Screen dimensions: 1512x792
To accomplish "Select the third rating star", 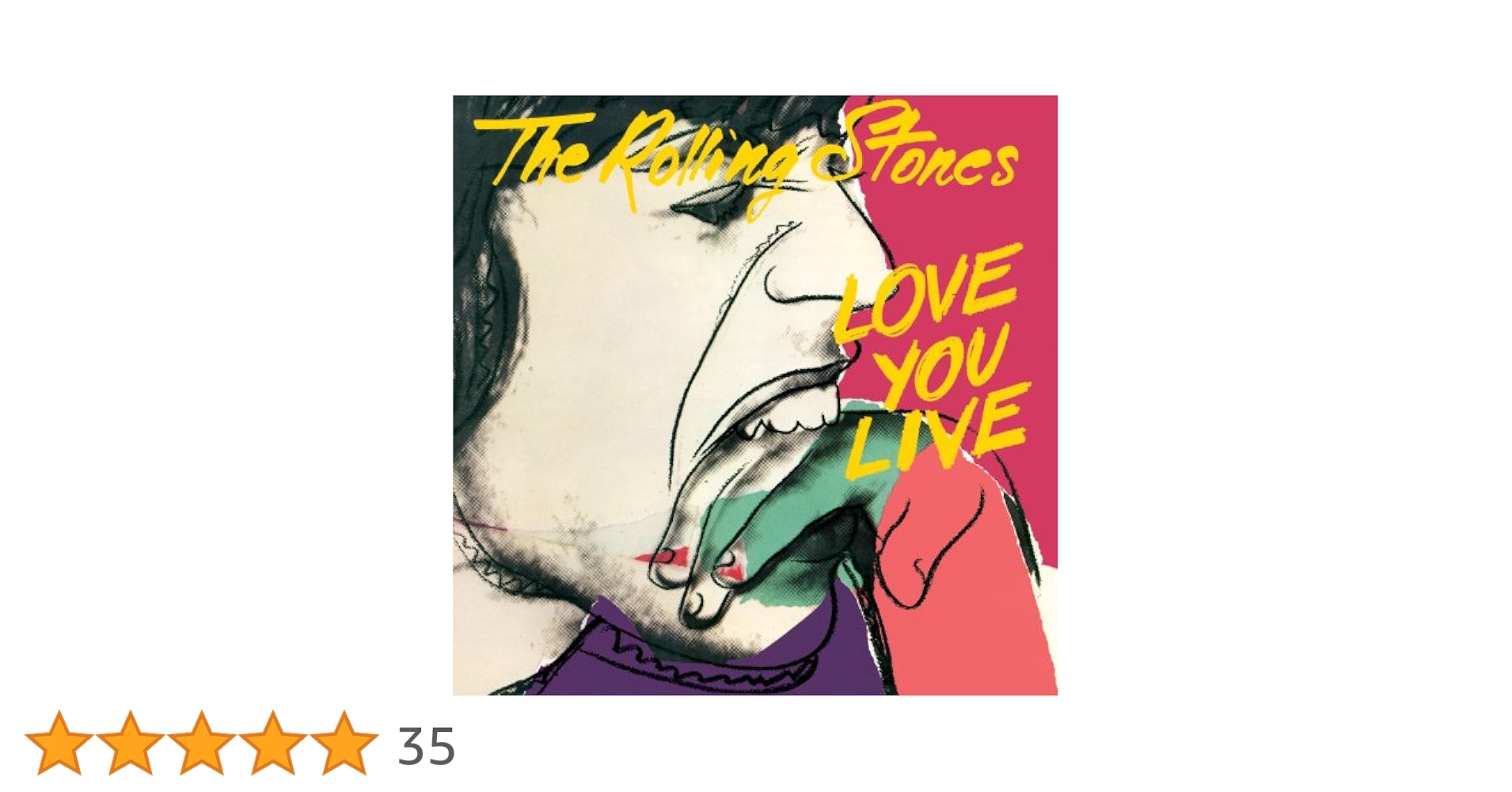I will [202, 742].
